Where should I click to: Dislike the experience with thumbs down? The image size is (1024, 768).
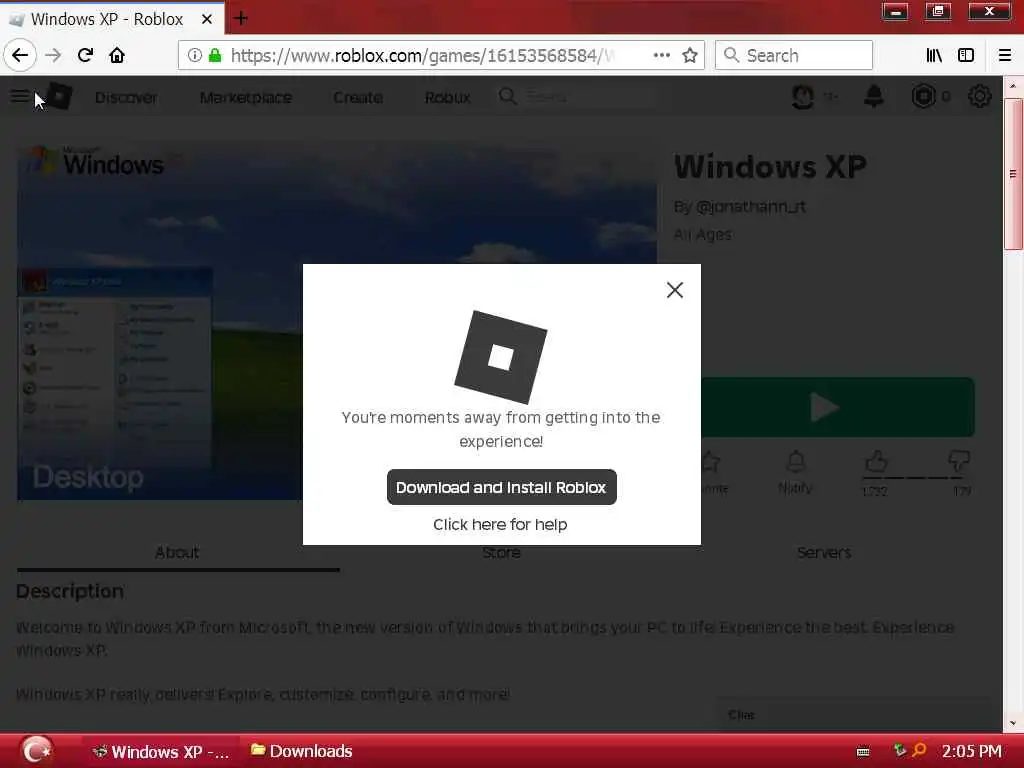coord(959,462)
